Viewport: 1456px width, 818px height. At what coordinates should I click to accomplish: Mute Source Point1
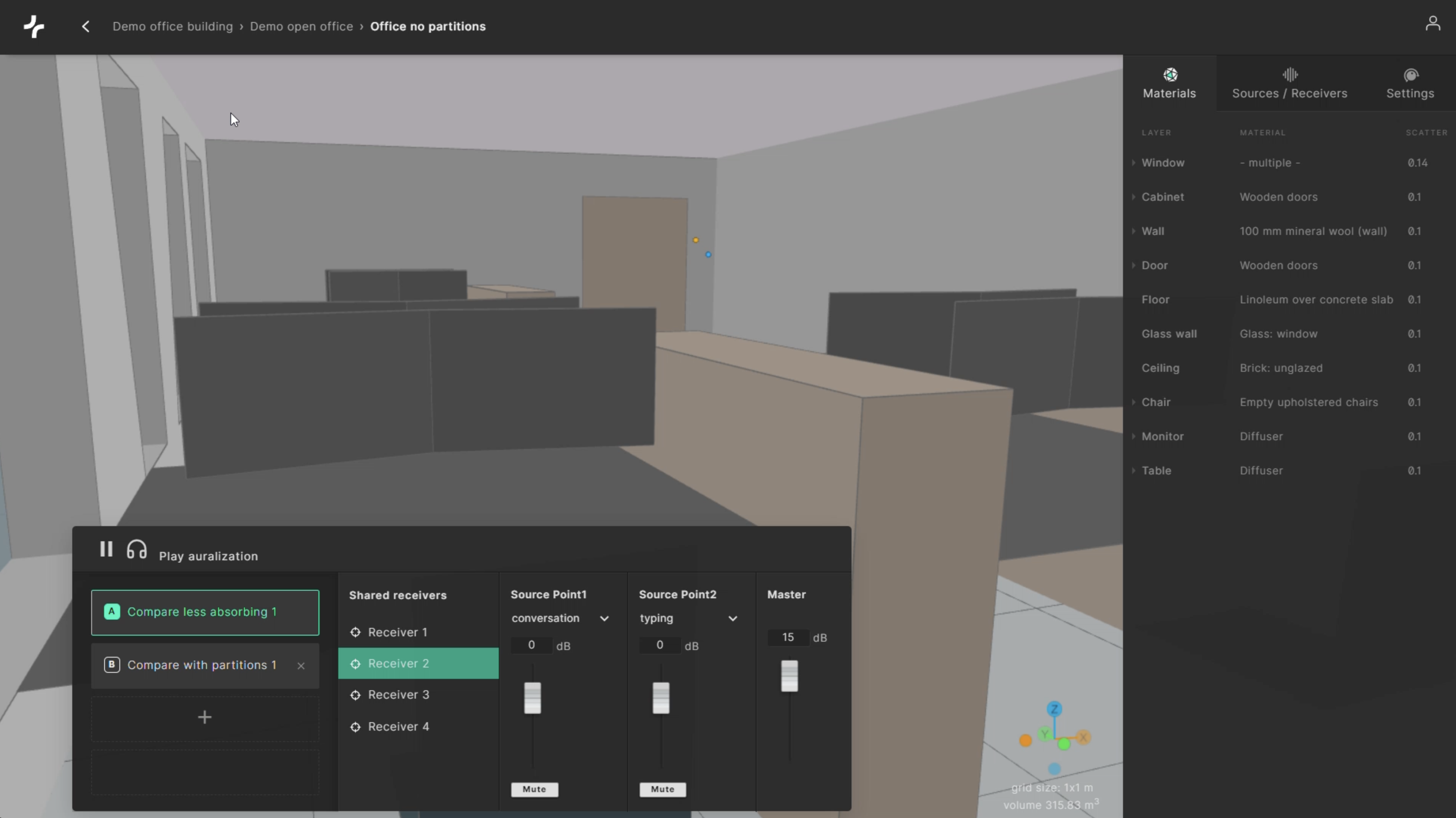click(x=534, y=789)
